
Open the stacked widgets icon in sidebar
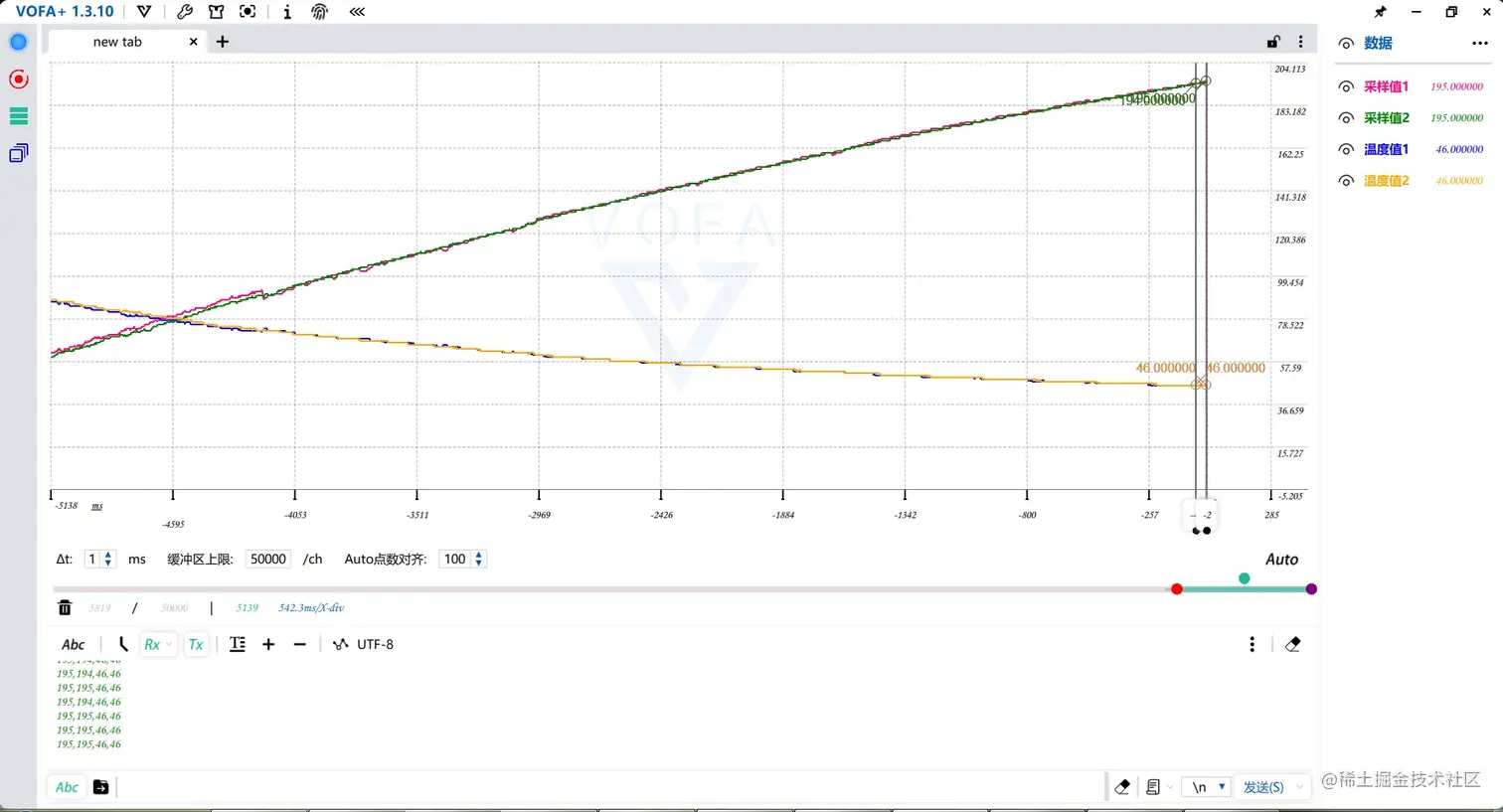click(x=18, y=153)
